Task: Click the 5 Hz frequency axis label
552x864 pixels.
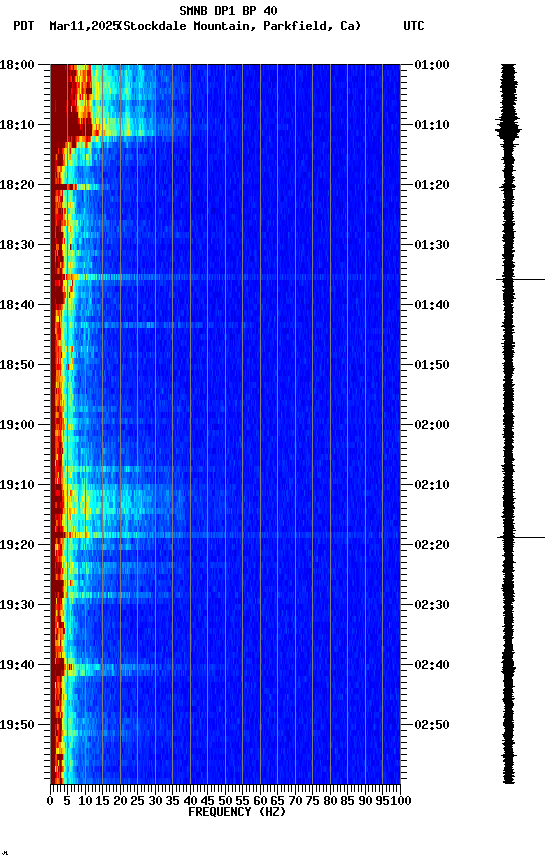Action: [x=67, y=801]
